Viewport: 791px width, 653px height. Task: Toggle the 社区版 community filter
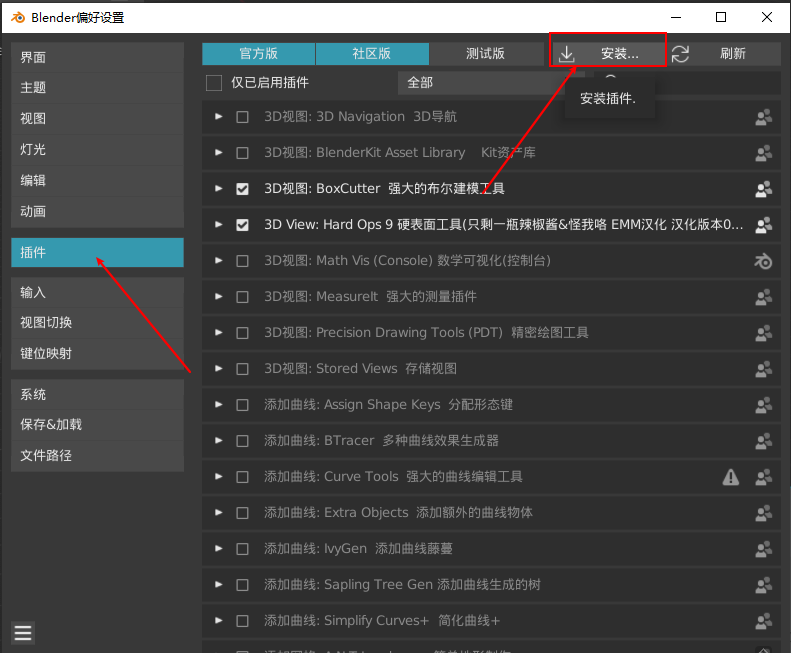tap(372, 54)
